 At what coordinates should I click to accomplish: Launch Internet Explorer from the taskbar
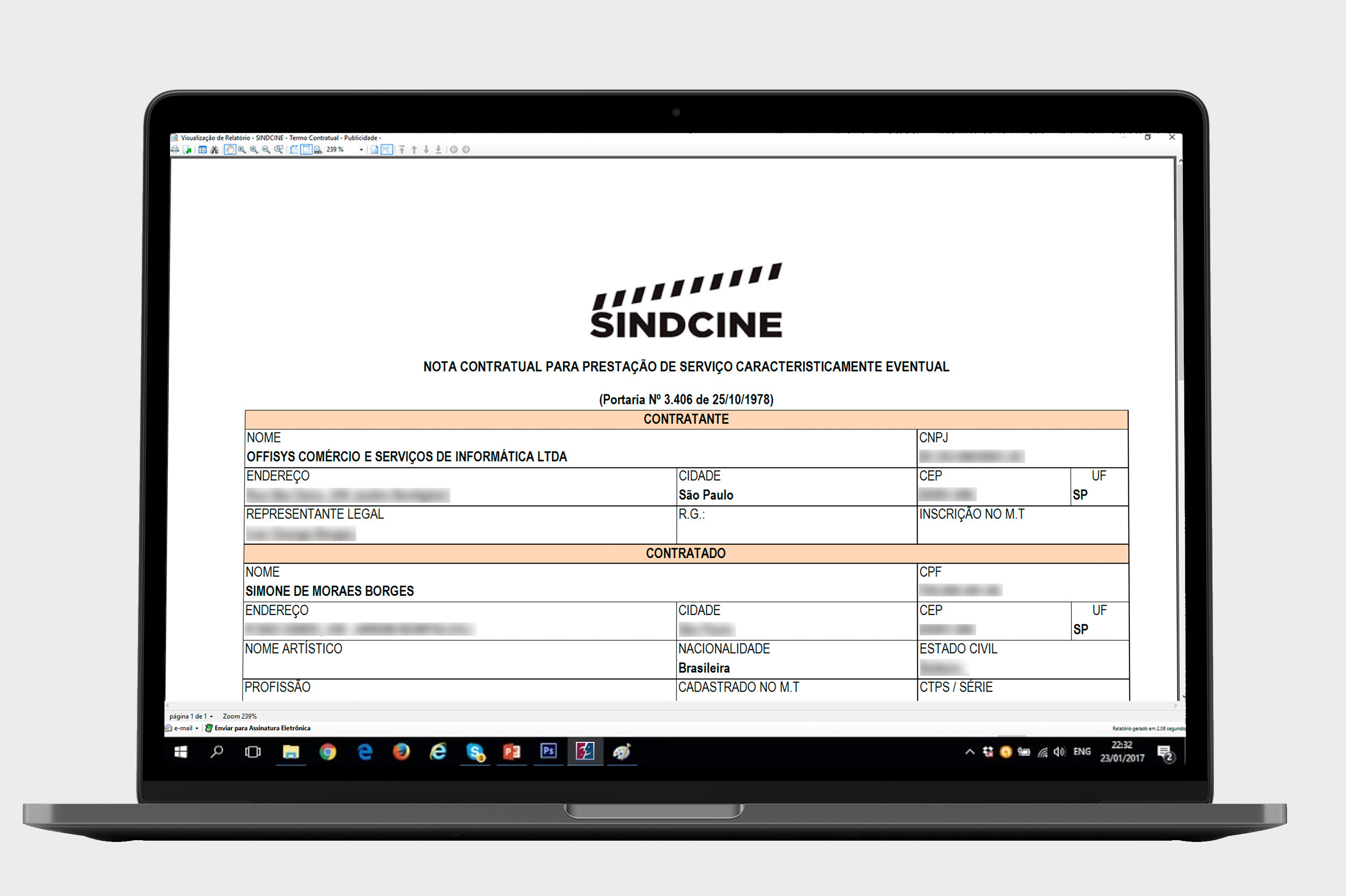438,751
